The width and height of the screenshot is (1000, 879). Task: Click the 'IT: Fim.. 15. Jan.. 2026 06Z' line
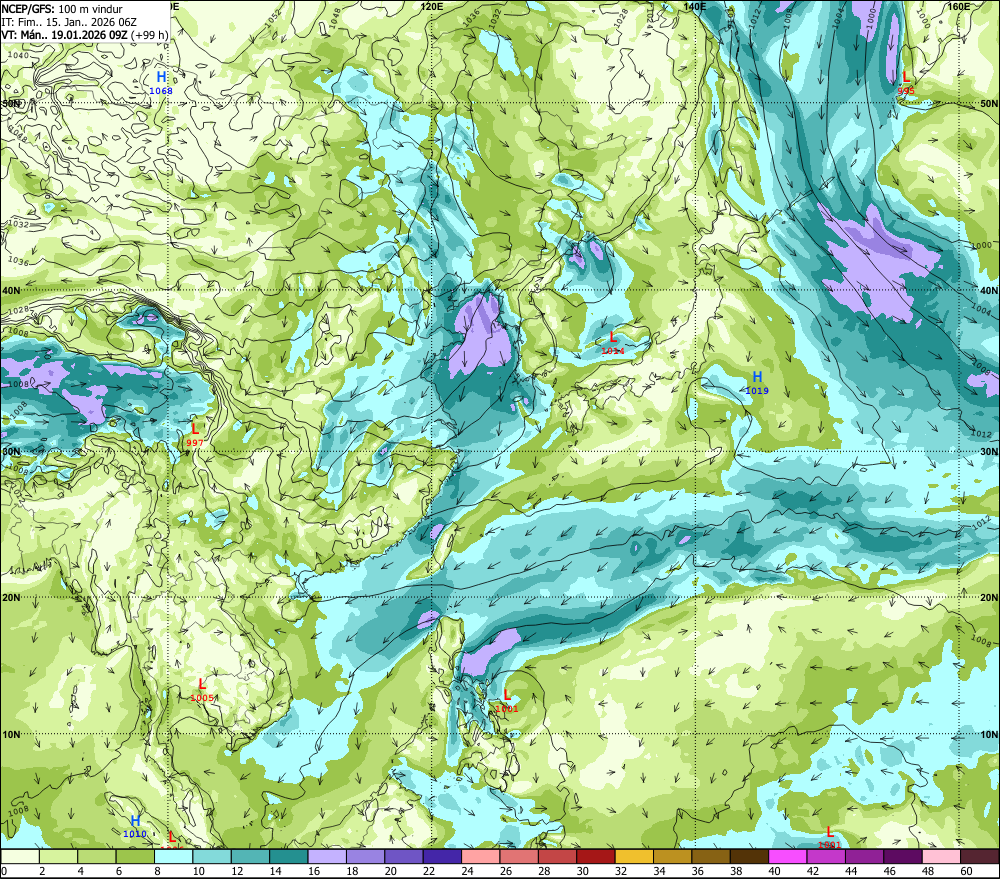pyautogui.click(x=69, y=22)
